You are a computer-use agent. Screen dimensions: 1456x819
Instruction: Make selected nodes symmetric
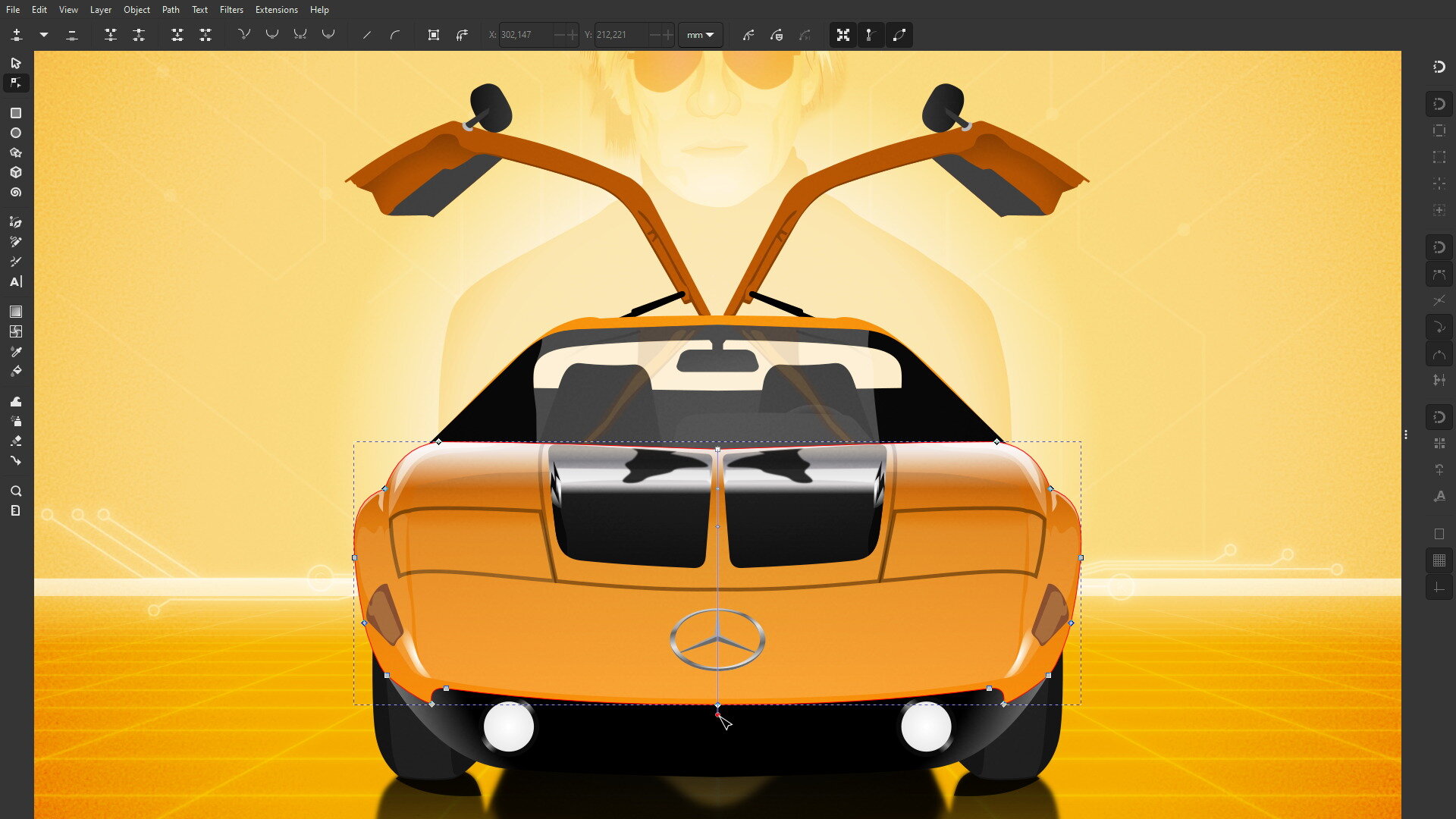pos(300,35)
